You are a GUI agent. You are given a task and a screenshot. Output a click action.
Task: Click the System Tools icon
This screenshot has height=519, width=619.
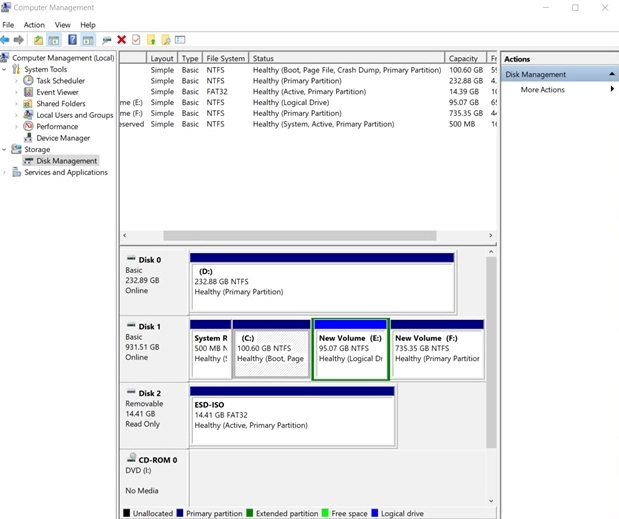pos(16,69)
